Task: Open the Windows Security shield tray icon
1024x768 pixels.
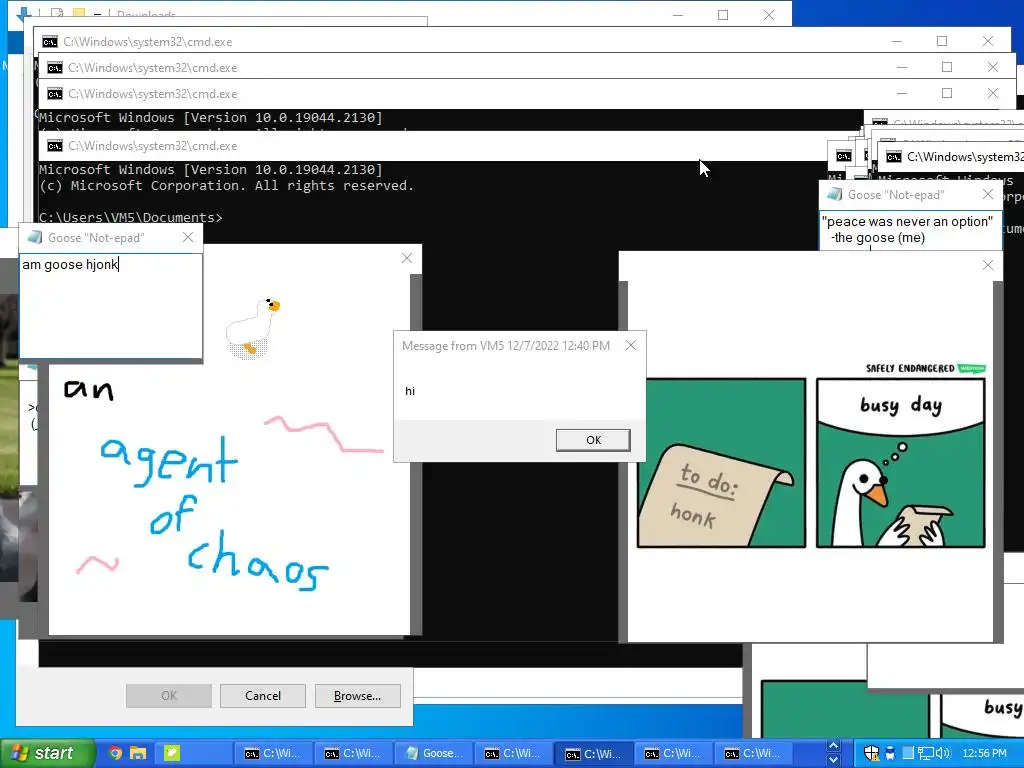Action: point(871,753)
